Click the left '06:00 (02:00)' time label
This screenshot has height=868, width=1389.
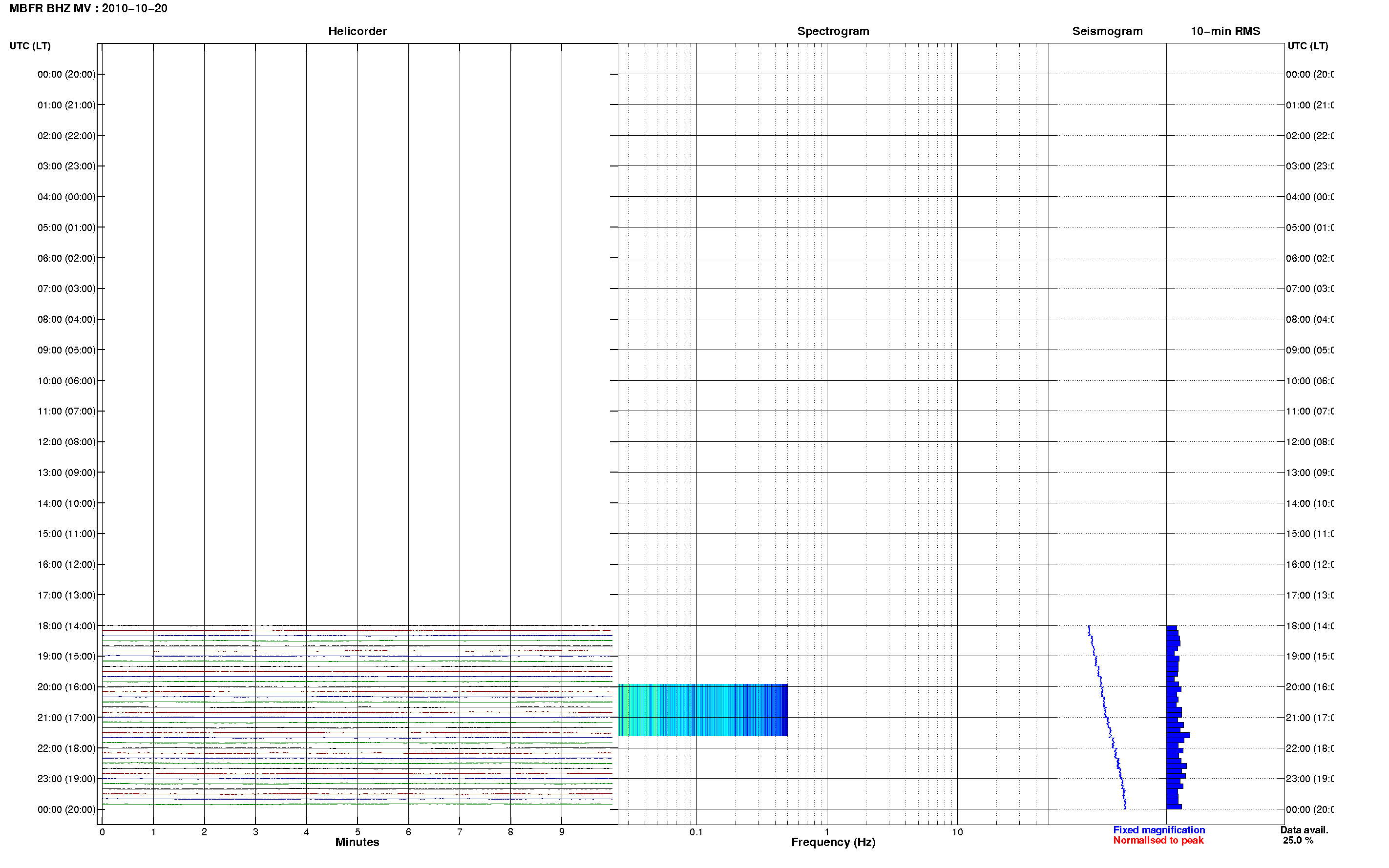click(x=66, y=258)
